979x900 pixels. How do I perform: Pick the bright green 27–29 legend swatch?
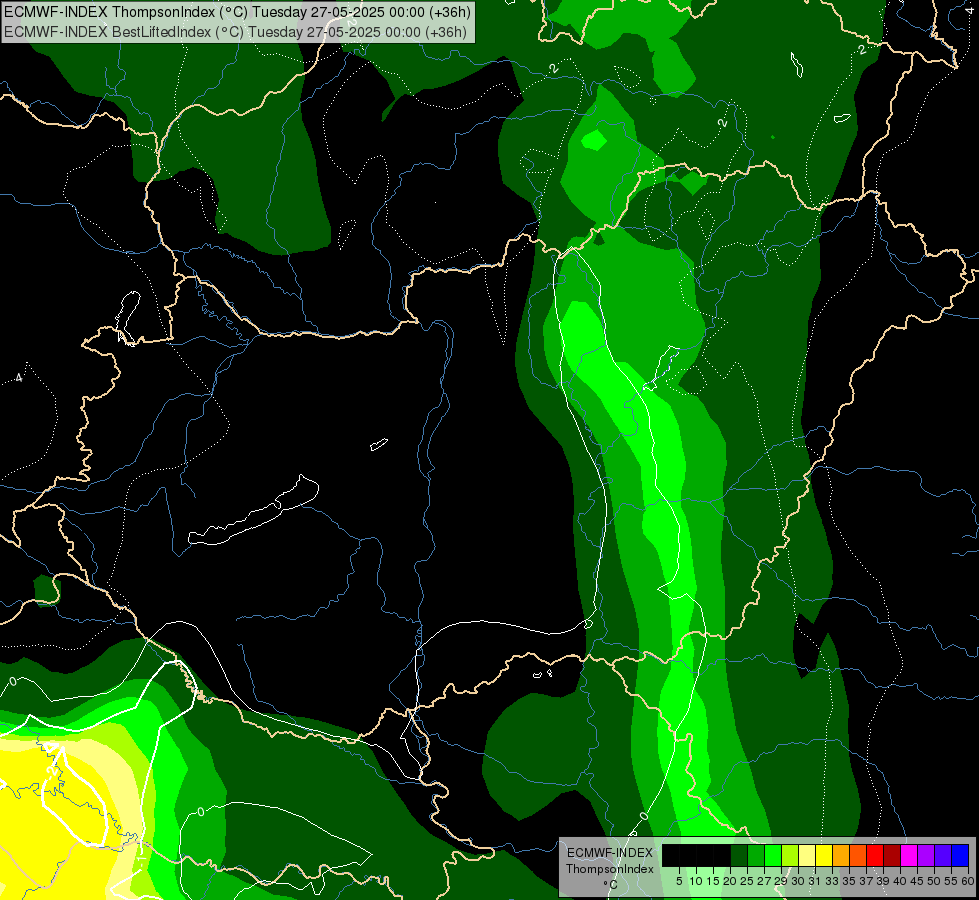pos(773,855)
